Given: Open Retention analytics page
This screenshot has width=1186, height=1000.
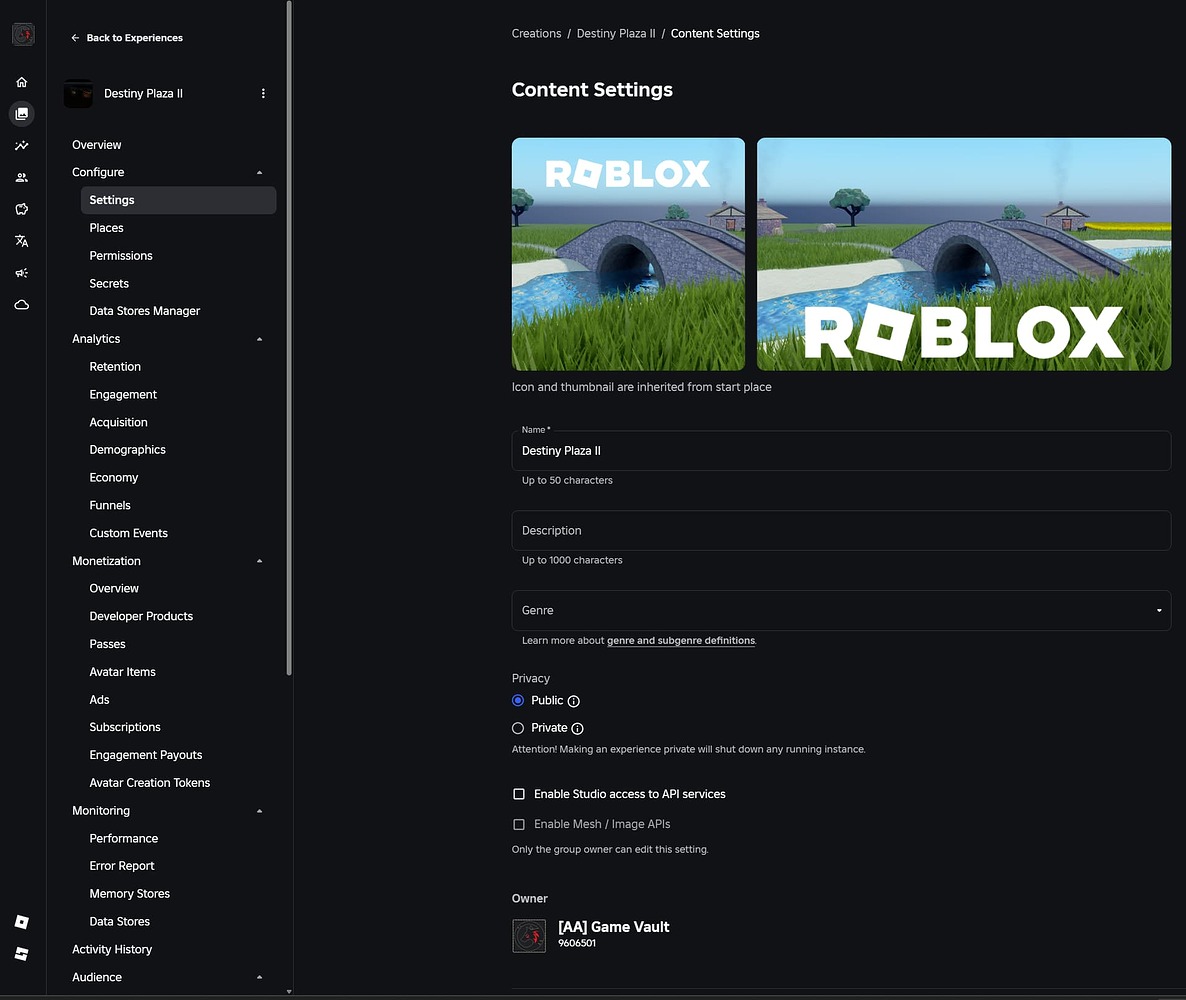Looking at the screenshot, I should [x=115, y=367].
